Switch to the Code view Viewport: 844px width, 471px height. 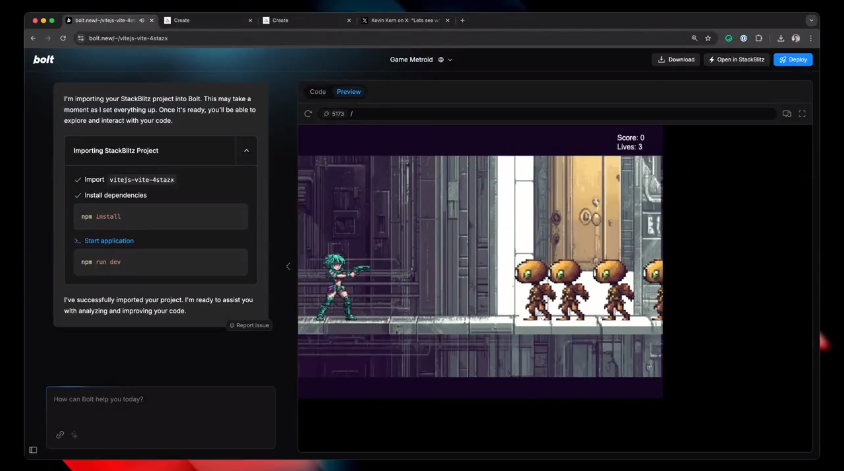(318, 92)
